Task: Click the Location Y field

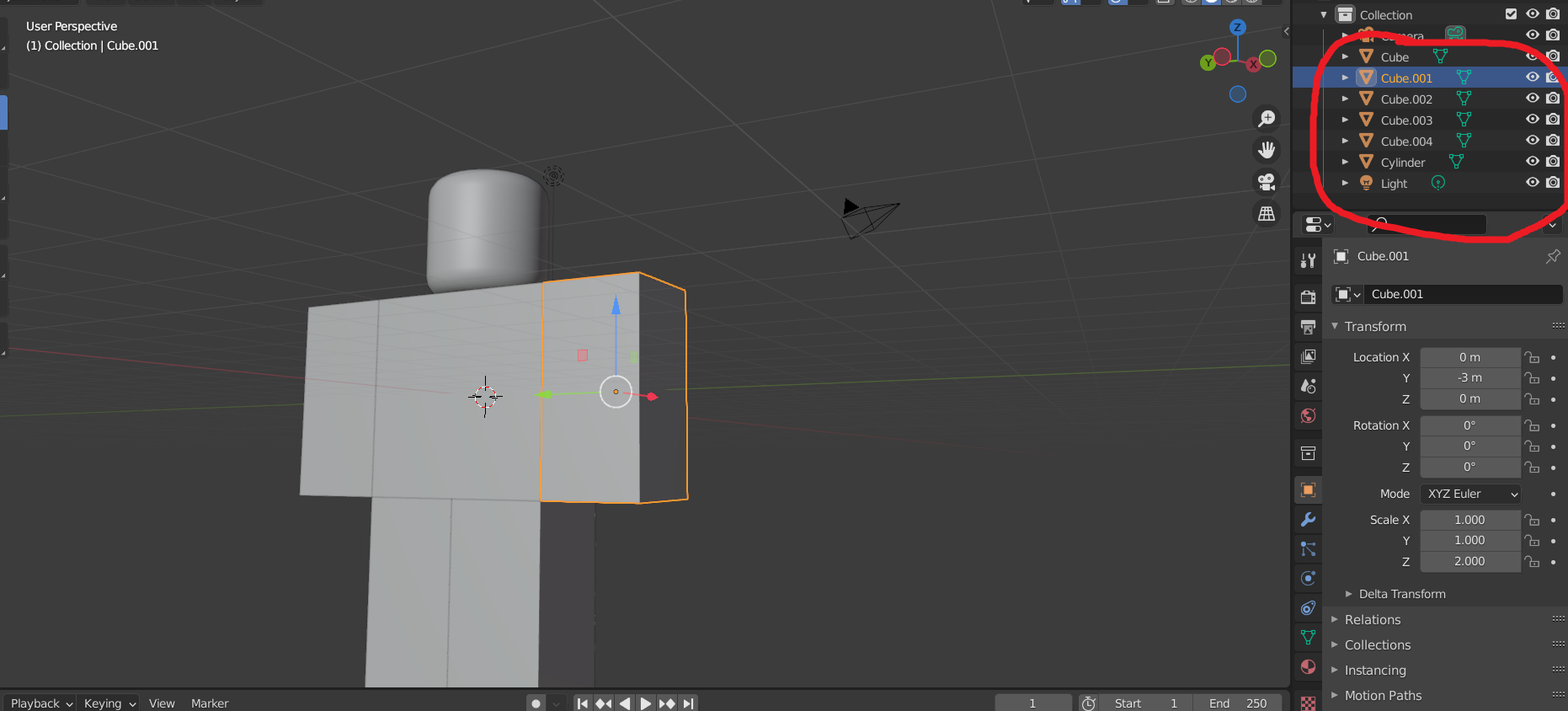Action: pos(1470,377)
